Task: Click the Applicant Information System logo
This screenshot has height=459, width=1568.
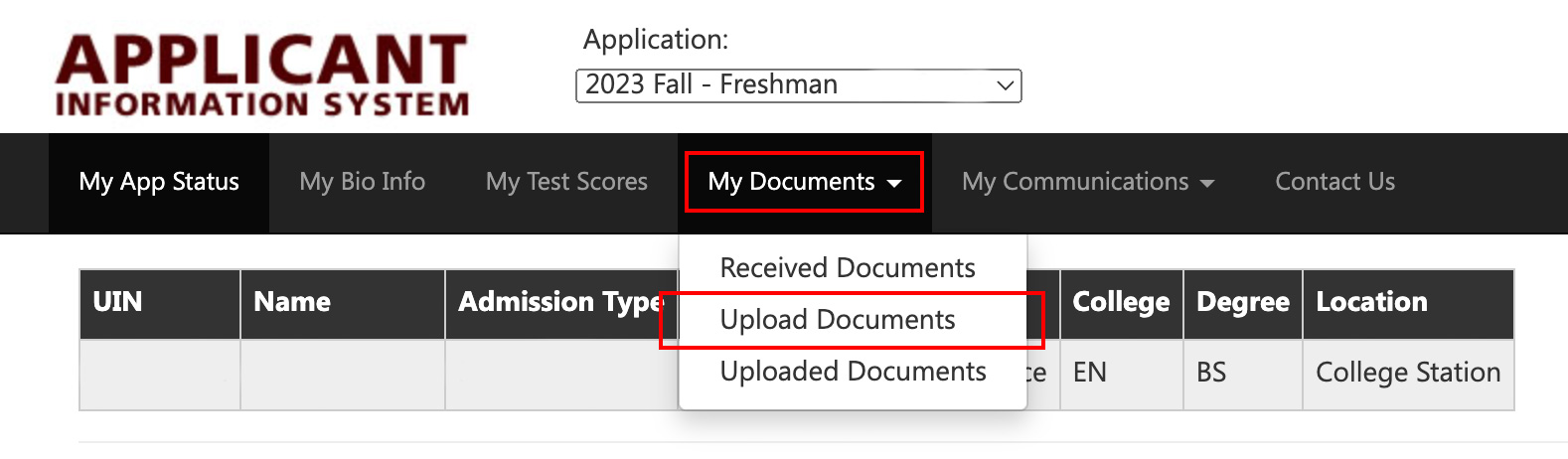Action: point(262,75)
